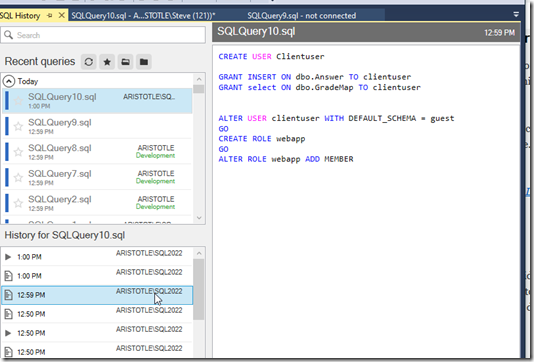Click the ALTER ROLE webapp ADD MEMBER line

(286, 159)
